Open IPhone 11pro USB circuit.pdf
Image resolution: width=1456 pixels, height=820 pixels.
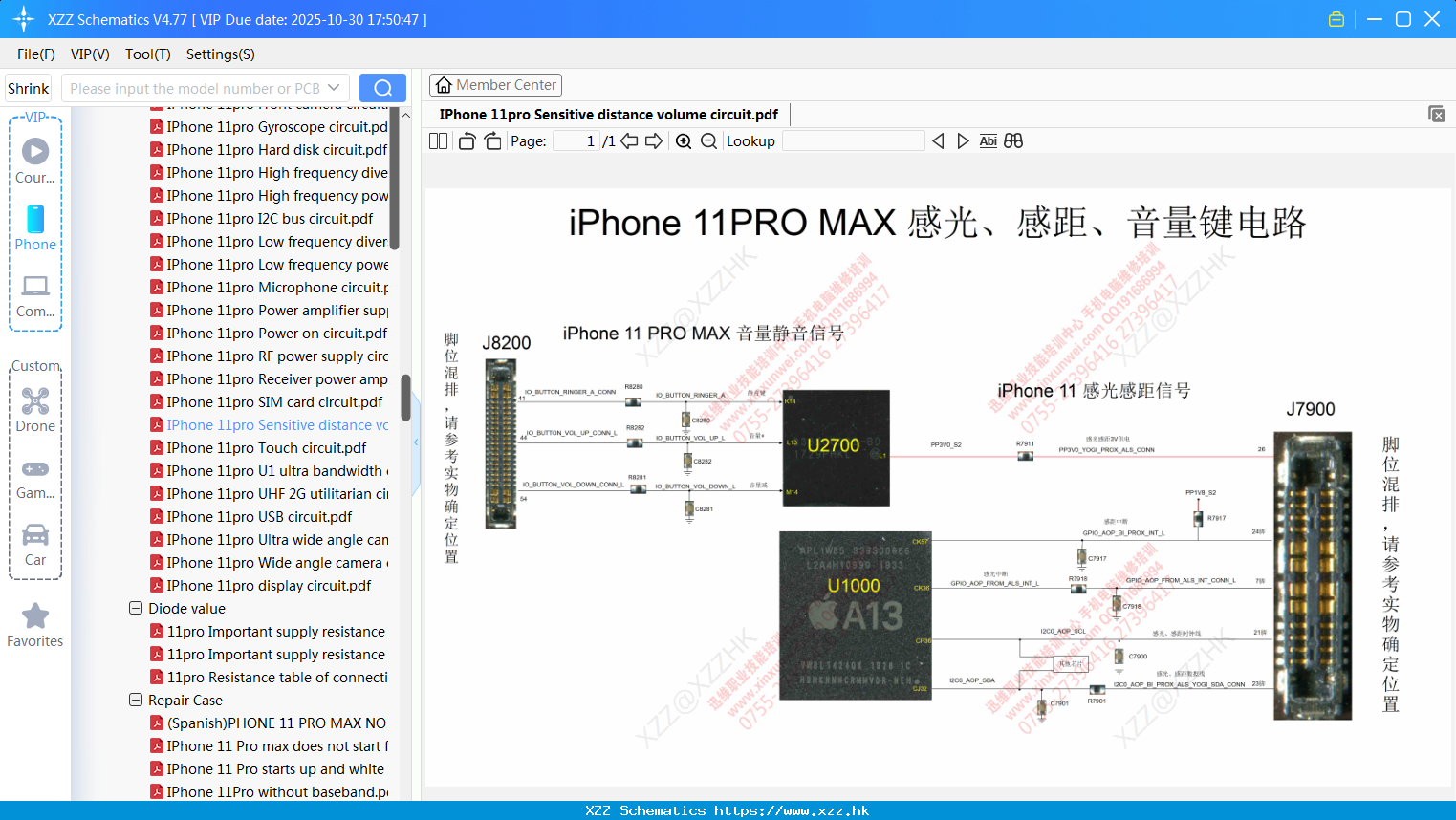coord(251,516)
